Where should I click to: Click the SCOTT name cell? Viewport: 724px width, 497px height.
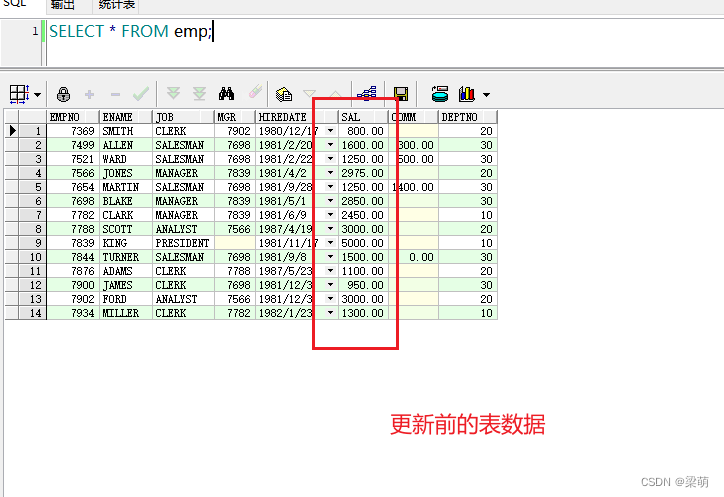pos(126,229)
